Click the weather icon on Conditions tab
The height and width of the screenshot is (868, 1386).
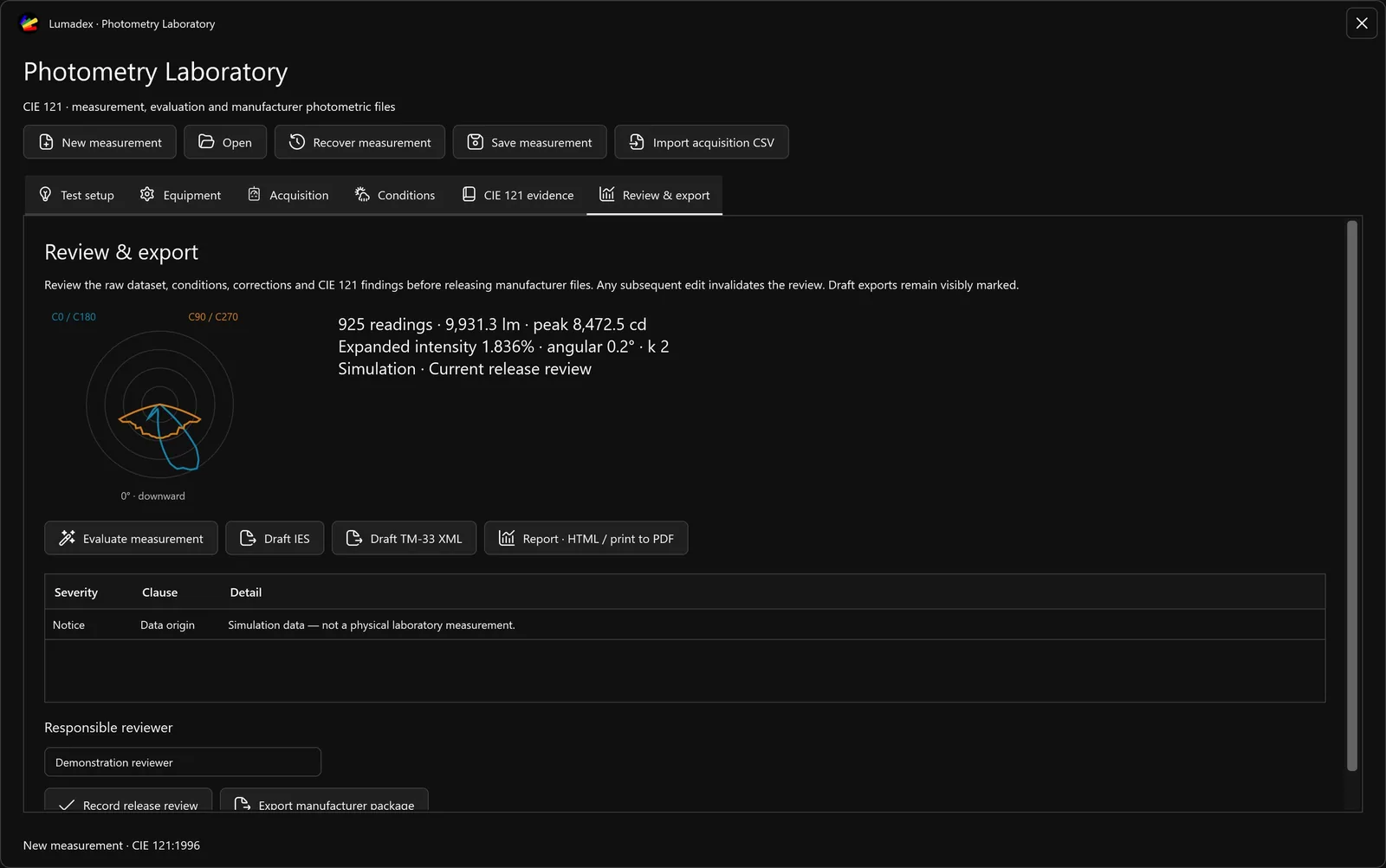point(362,195)
